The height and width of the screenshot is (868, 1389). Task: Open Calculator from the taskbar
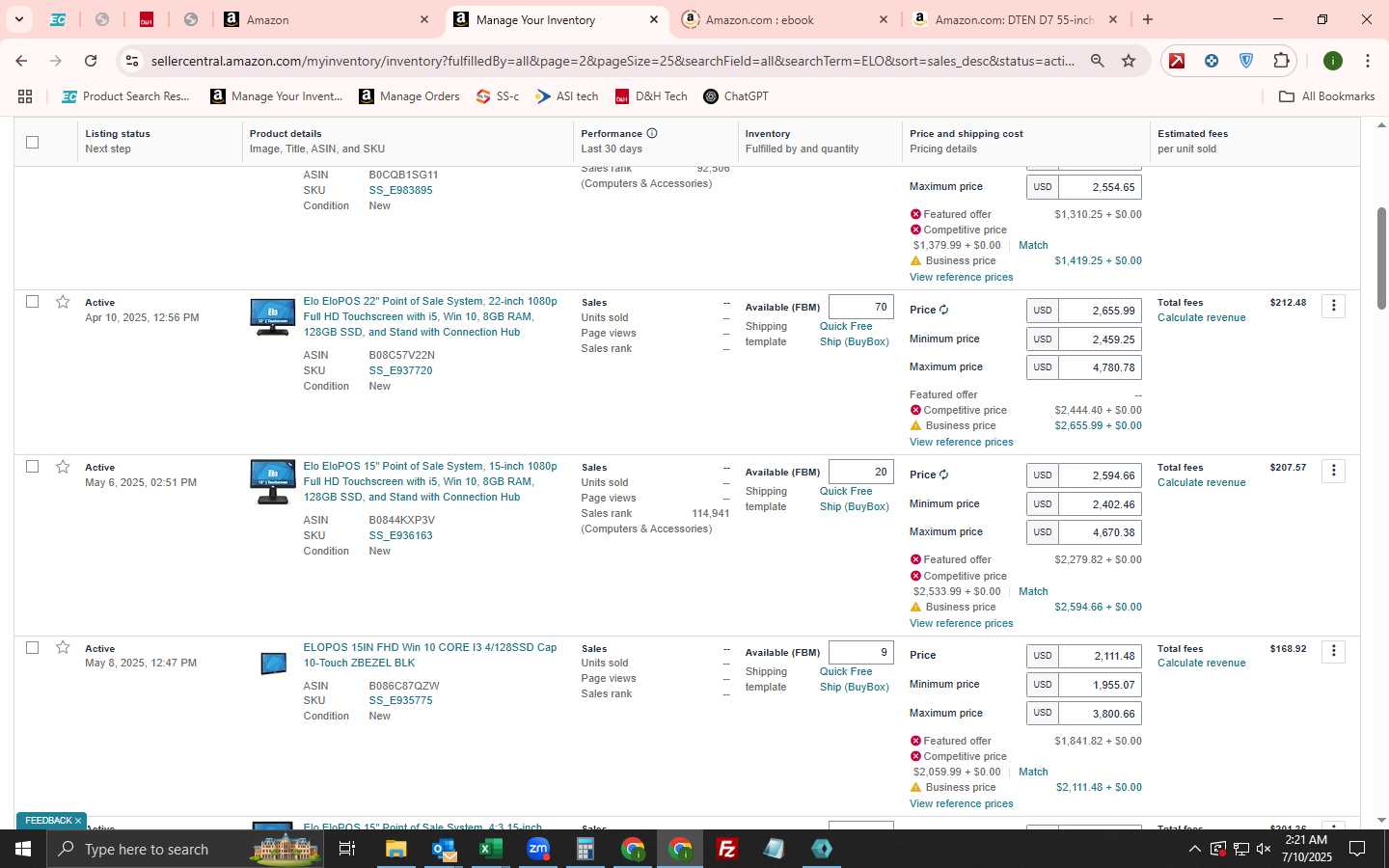coord(586,849)
